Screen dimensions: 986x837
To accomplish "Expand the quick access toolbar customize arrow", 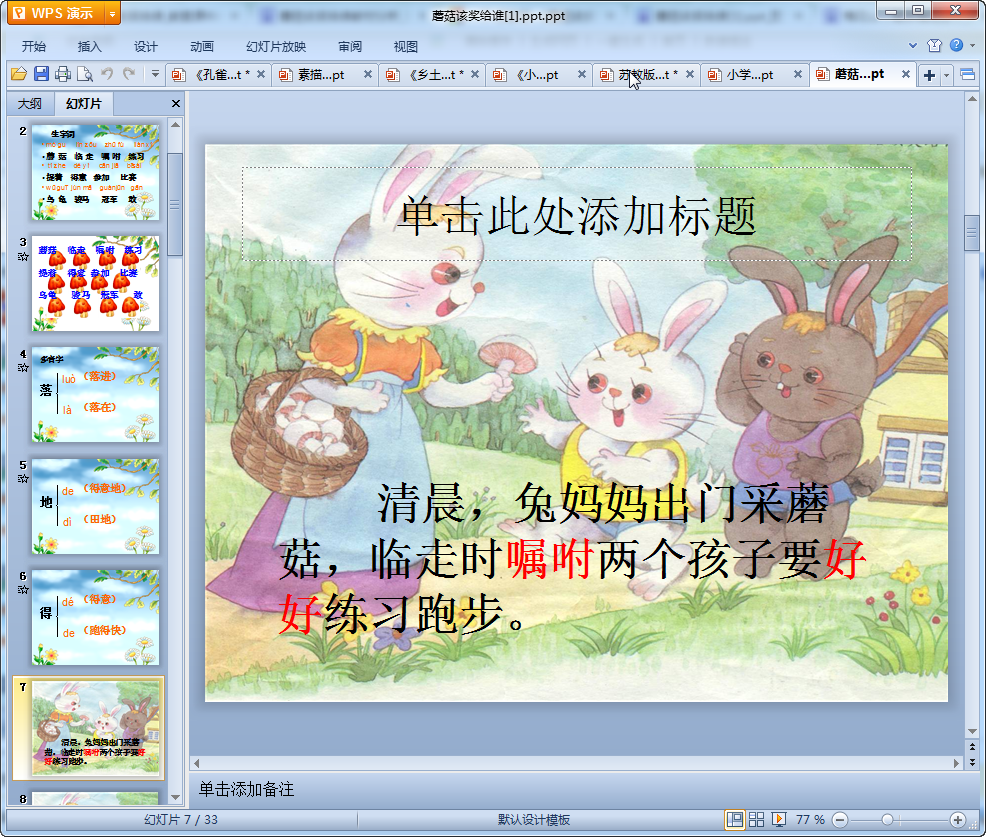I will (155, 74).
